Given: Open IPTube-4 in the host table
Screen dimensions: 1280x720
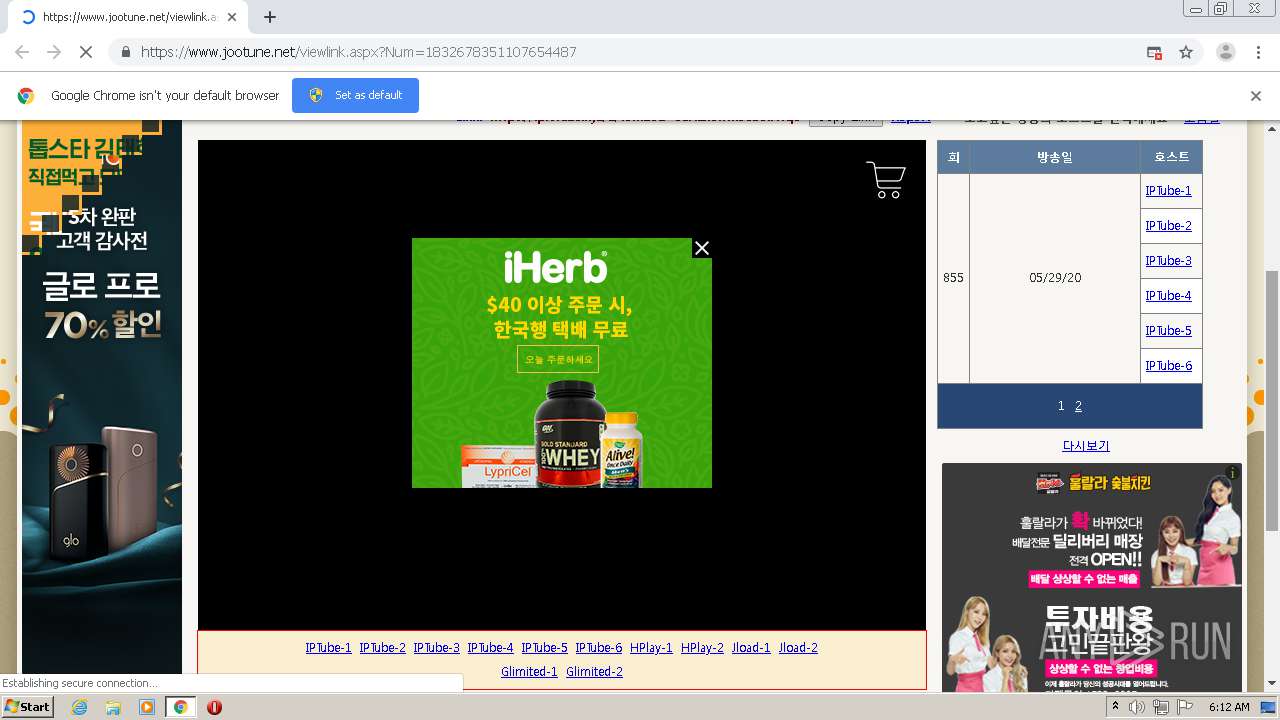Looking at the screenshot, I should pyautogui.click(x=1168, y=296).
